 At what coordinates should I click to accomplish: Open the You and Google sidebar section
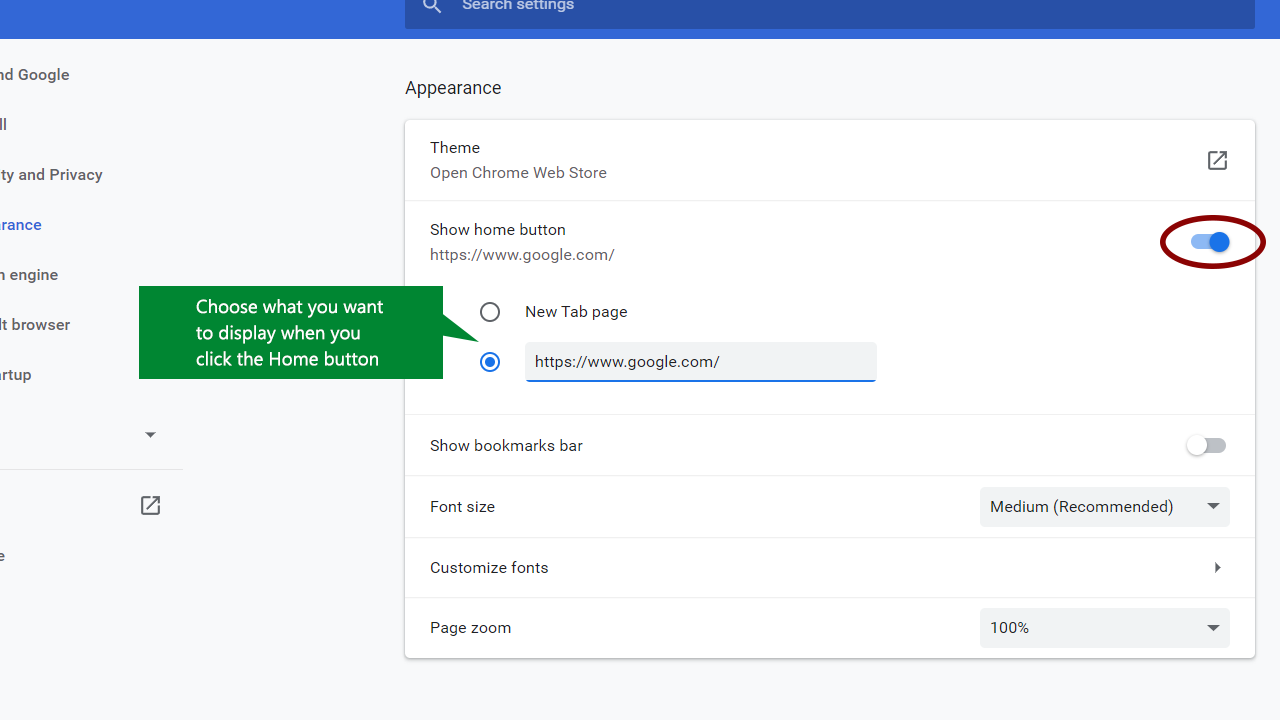click(x=35, y=75)
